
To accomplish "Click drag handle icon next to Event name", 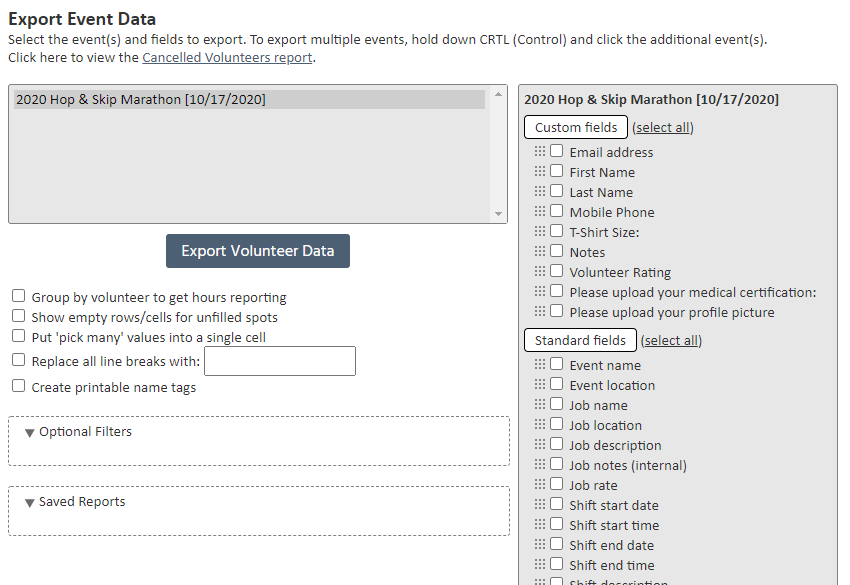I will (540, 364).
